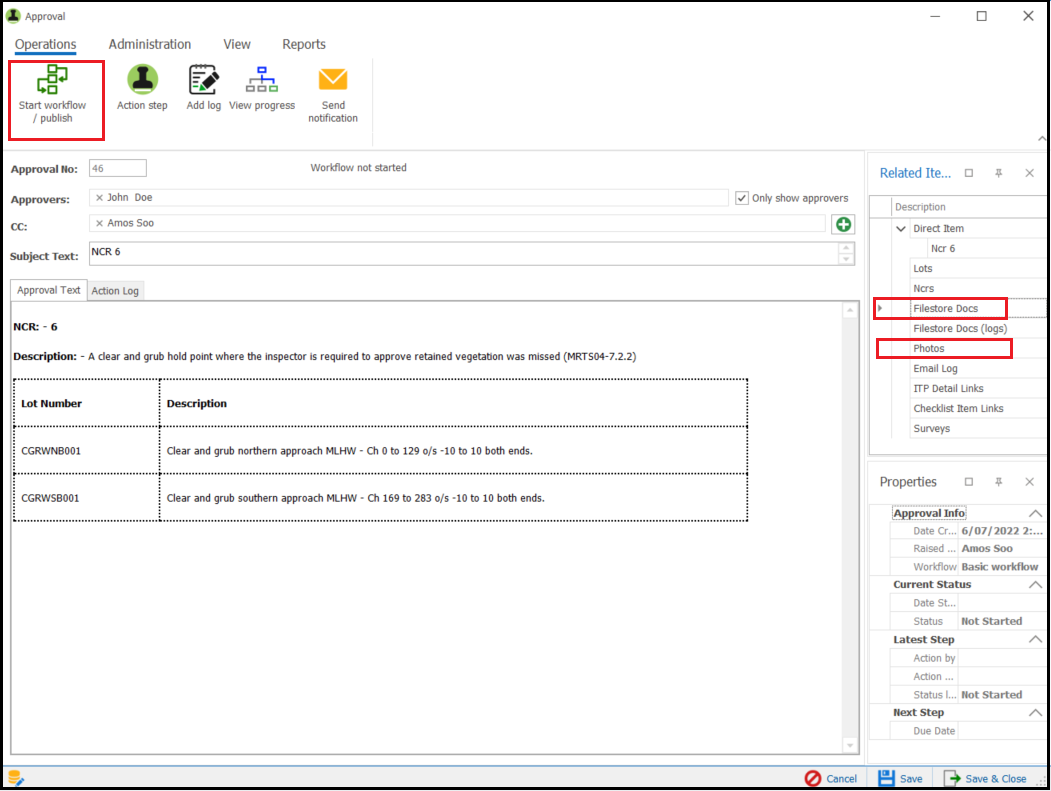Collapse the Latest Step section
The width and height of the screenshot is (1051, 791).
click(1035, 640)
